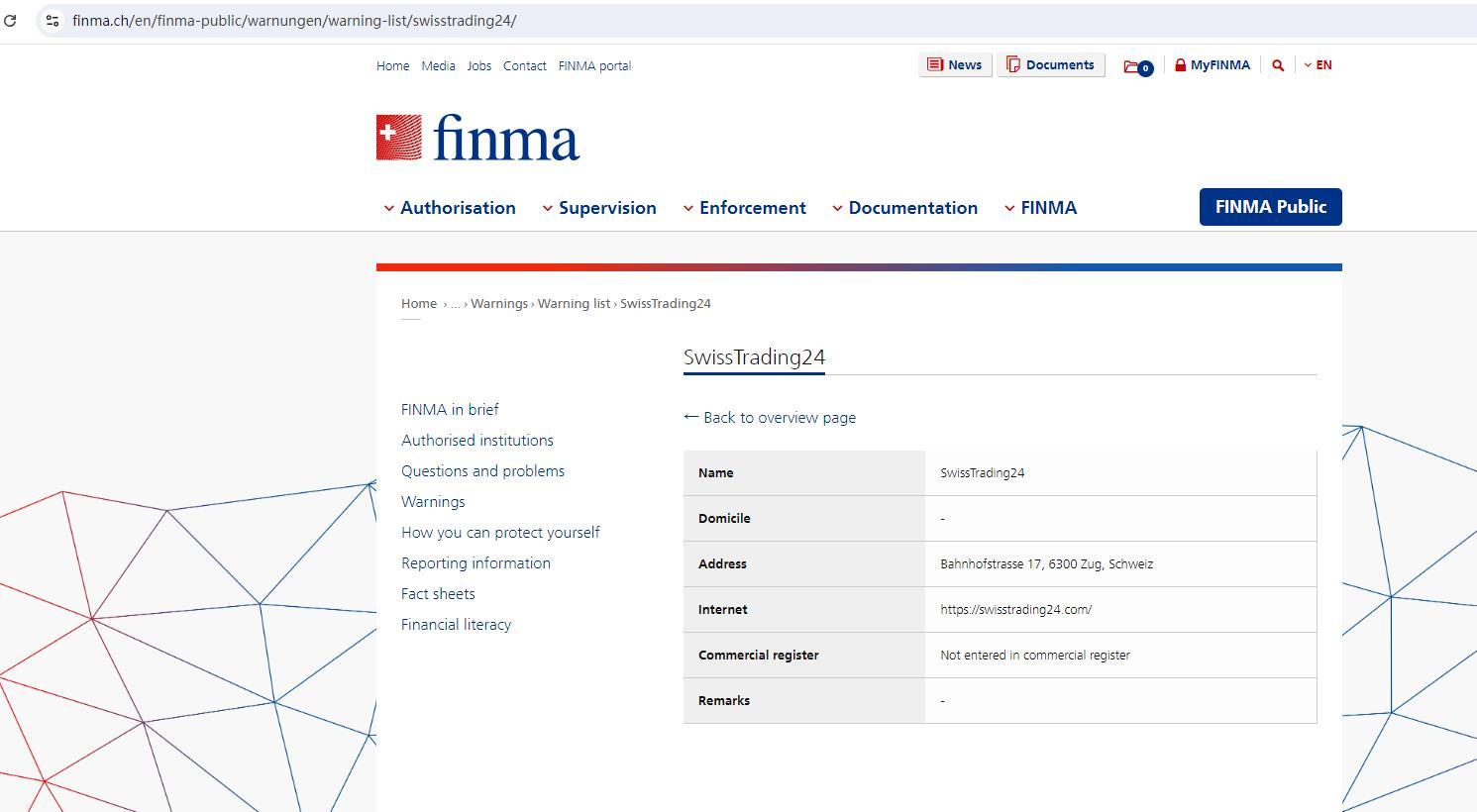Open the FINMA portal link
The width and height of the screenshot is (1477, 812).
click(594, 66)
